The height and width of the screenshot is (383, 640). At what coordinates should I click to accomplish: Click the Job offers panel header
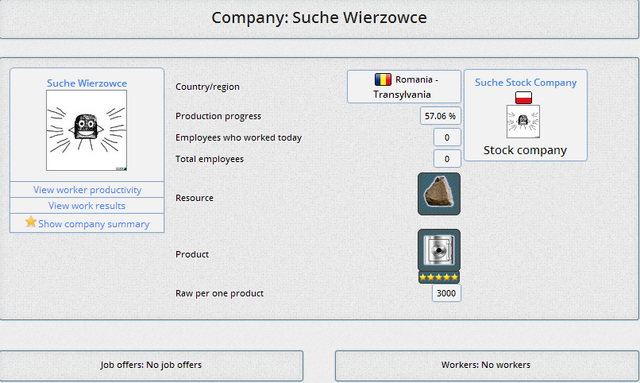point(151,365)
